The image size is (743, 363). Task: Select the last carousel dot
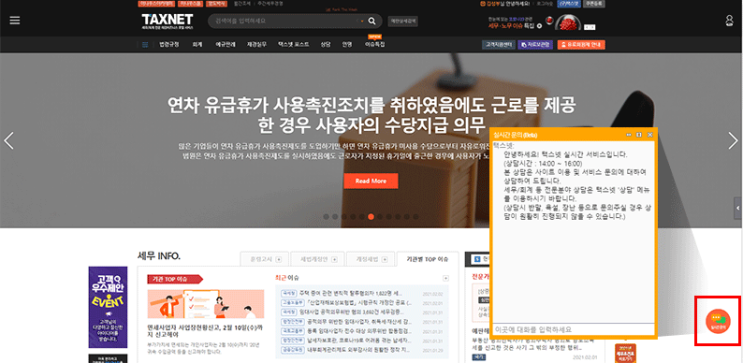click(x=416, y=217)
